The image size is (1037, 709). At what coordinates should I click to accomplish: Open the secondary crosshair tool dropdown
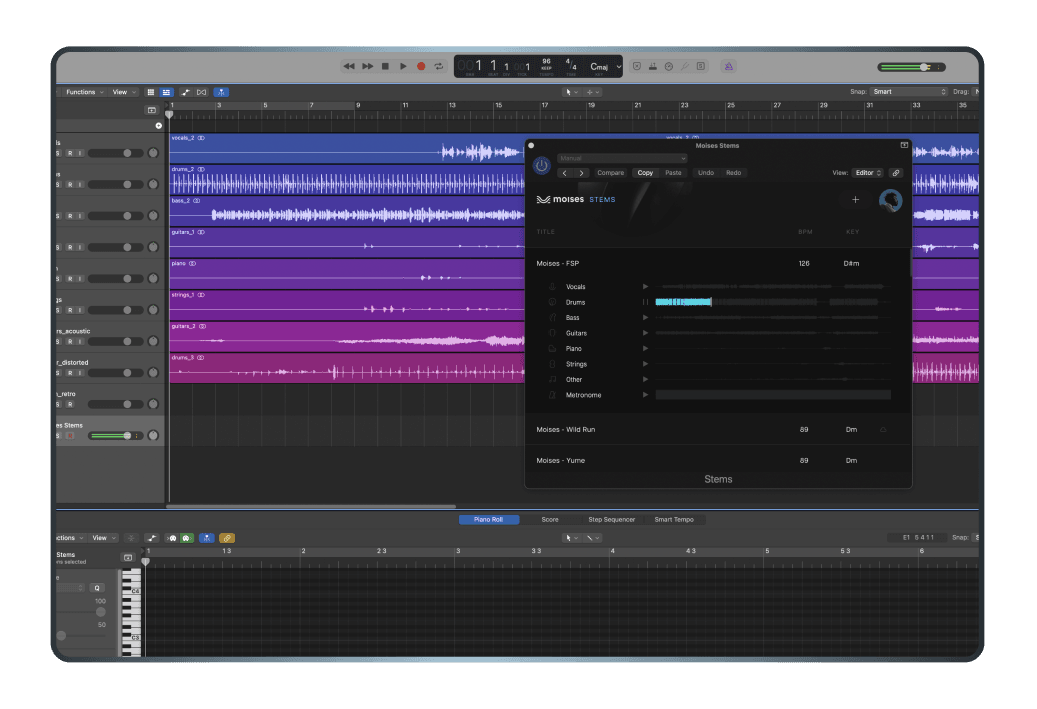point(592,92)
